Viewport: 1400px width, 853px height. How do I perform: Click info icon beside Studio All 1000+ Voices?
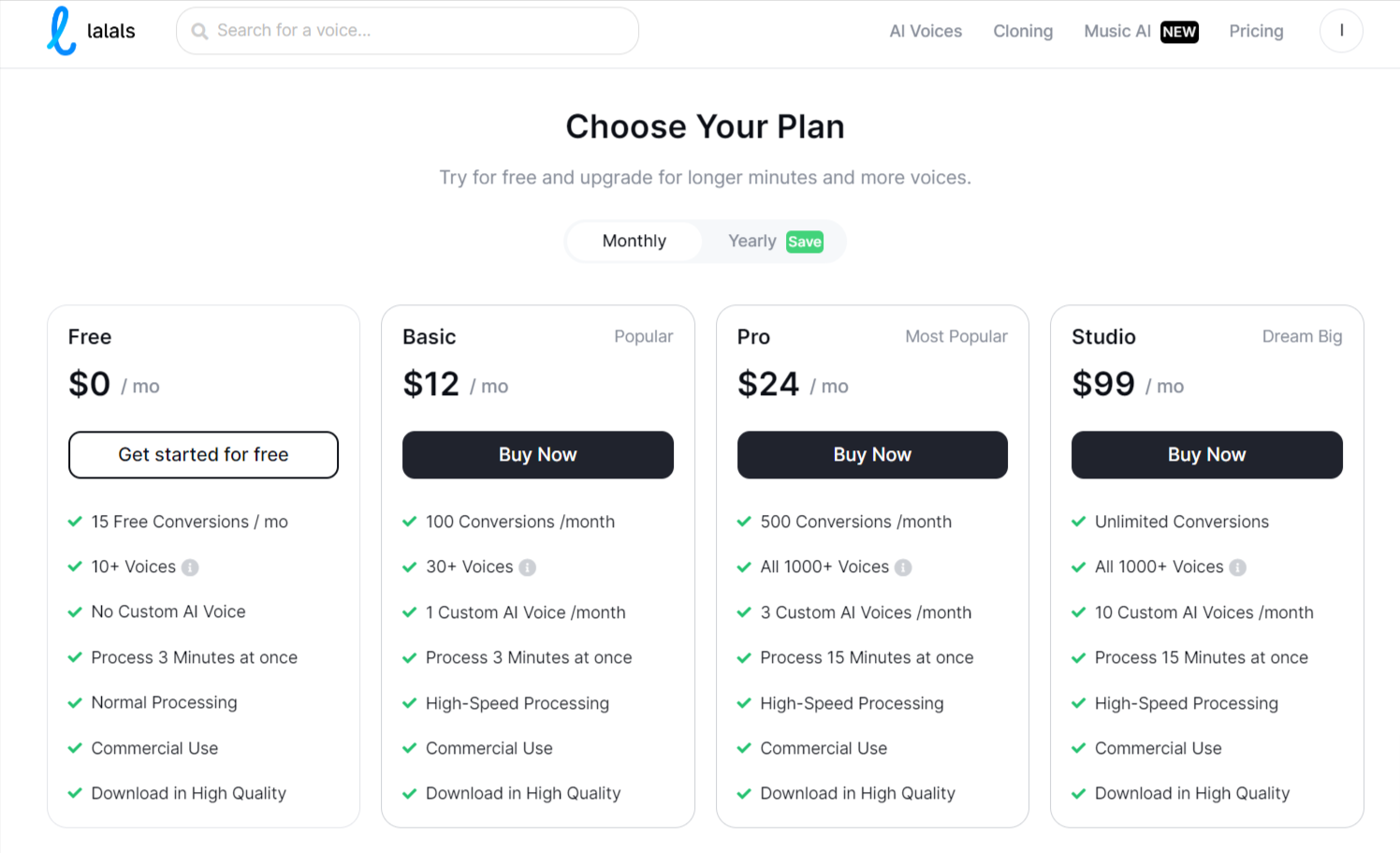1237,567
